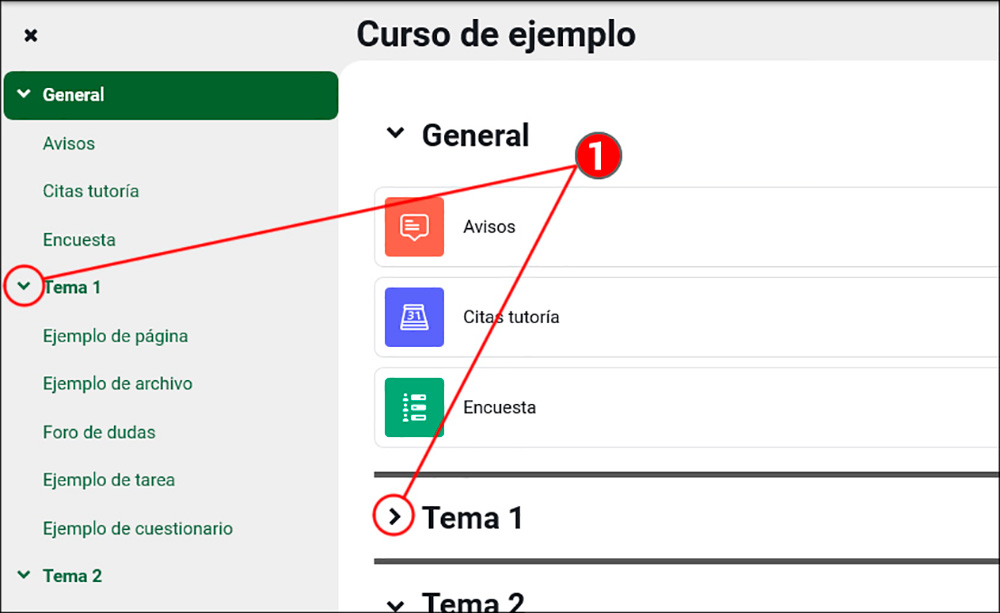Collapse General section in sidebar

pos(24,95)
